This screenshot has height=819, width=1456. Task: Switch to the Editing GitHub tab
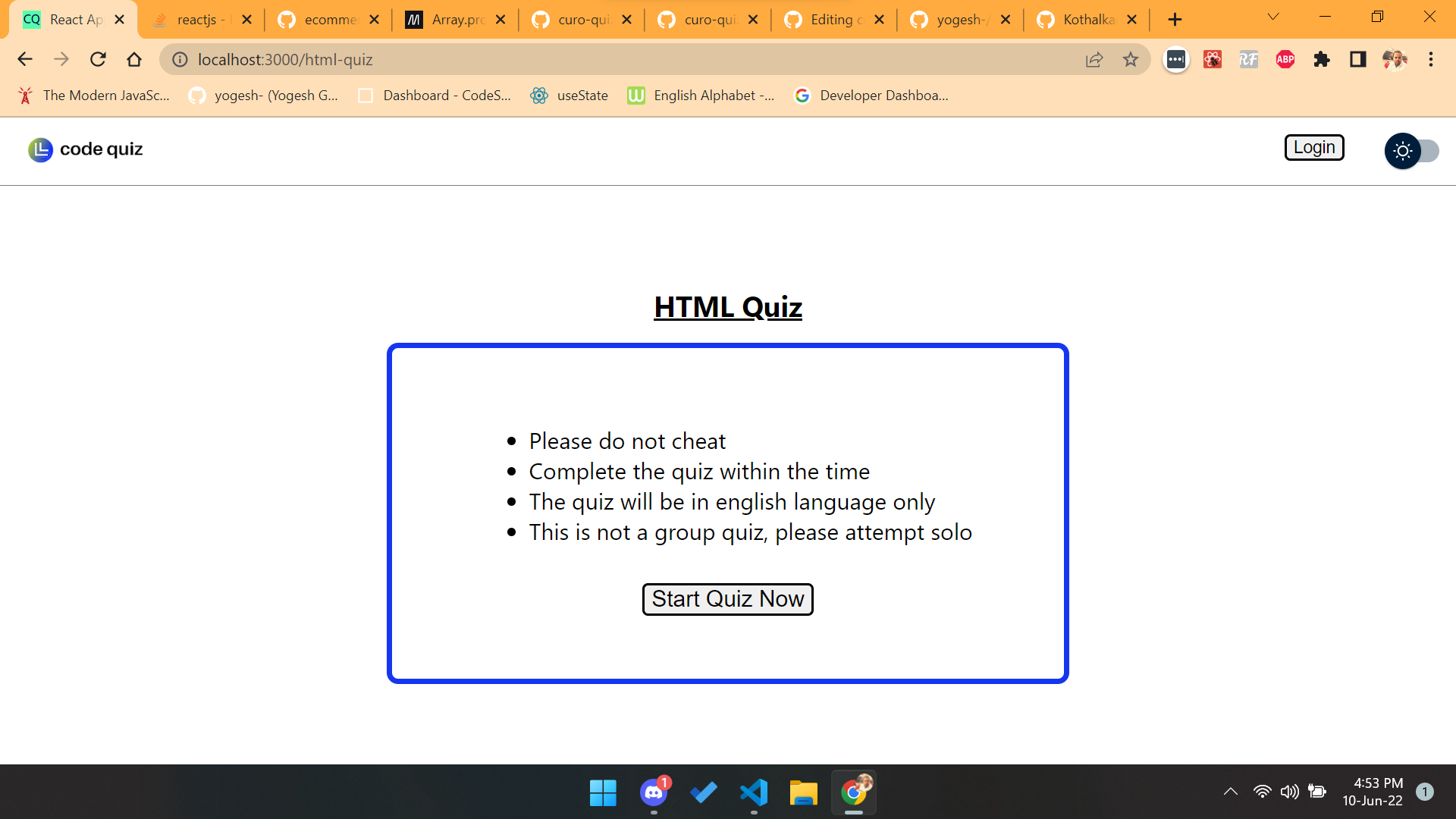tap(834, 20)
